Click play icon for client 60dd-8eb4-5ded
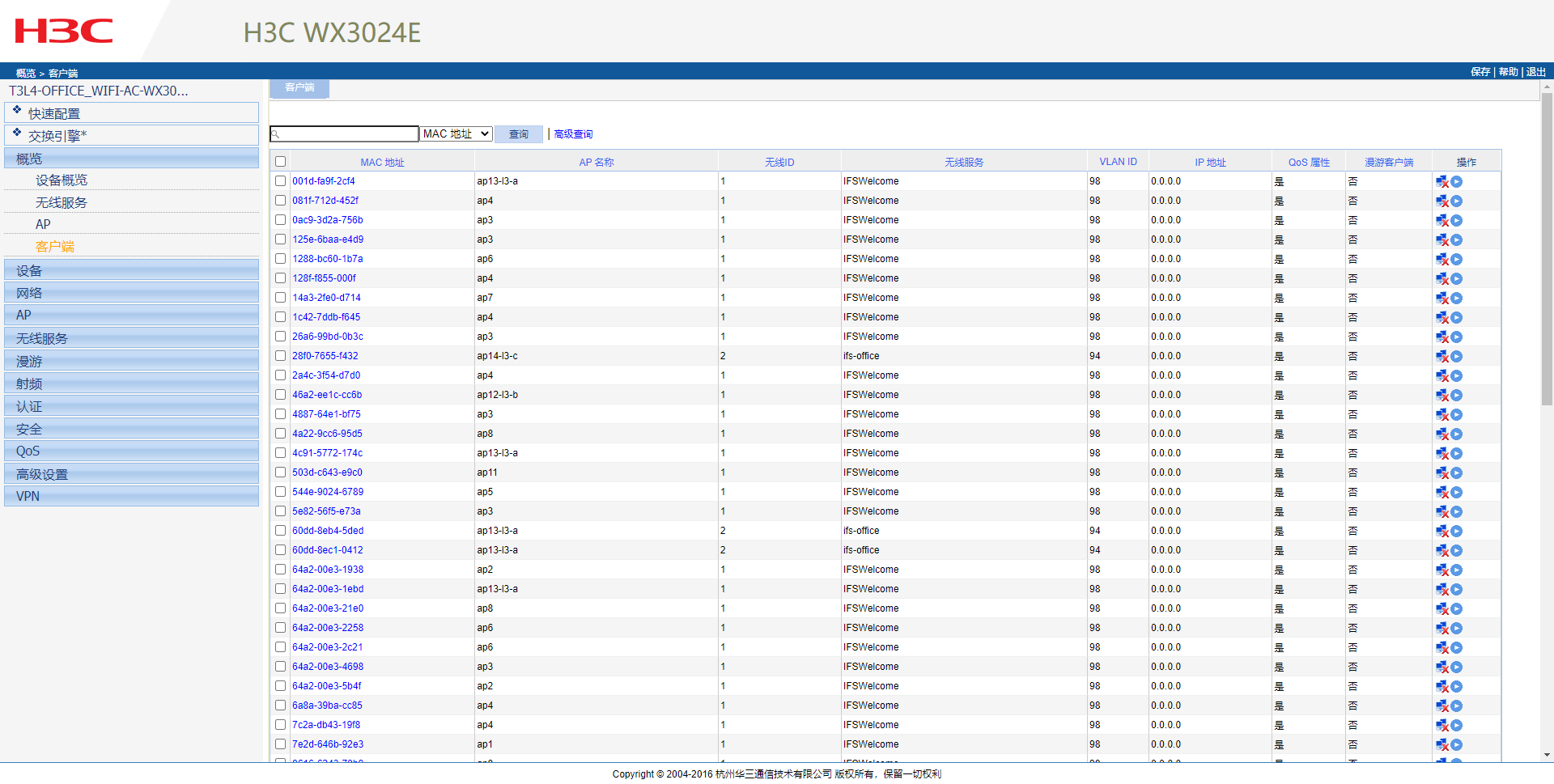The width and height of the screenshot is (1554, 784). tap(1457, 532)
